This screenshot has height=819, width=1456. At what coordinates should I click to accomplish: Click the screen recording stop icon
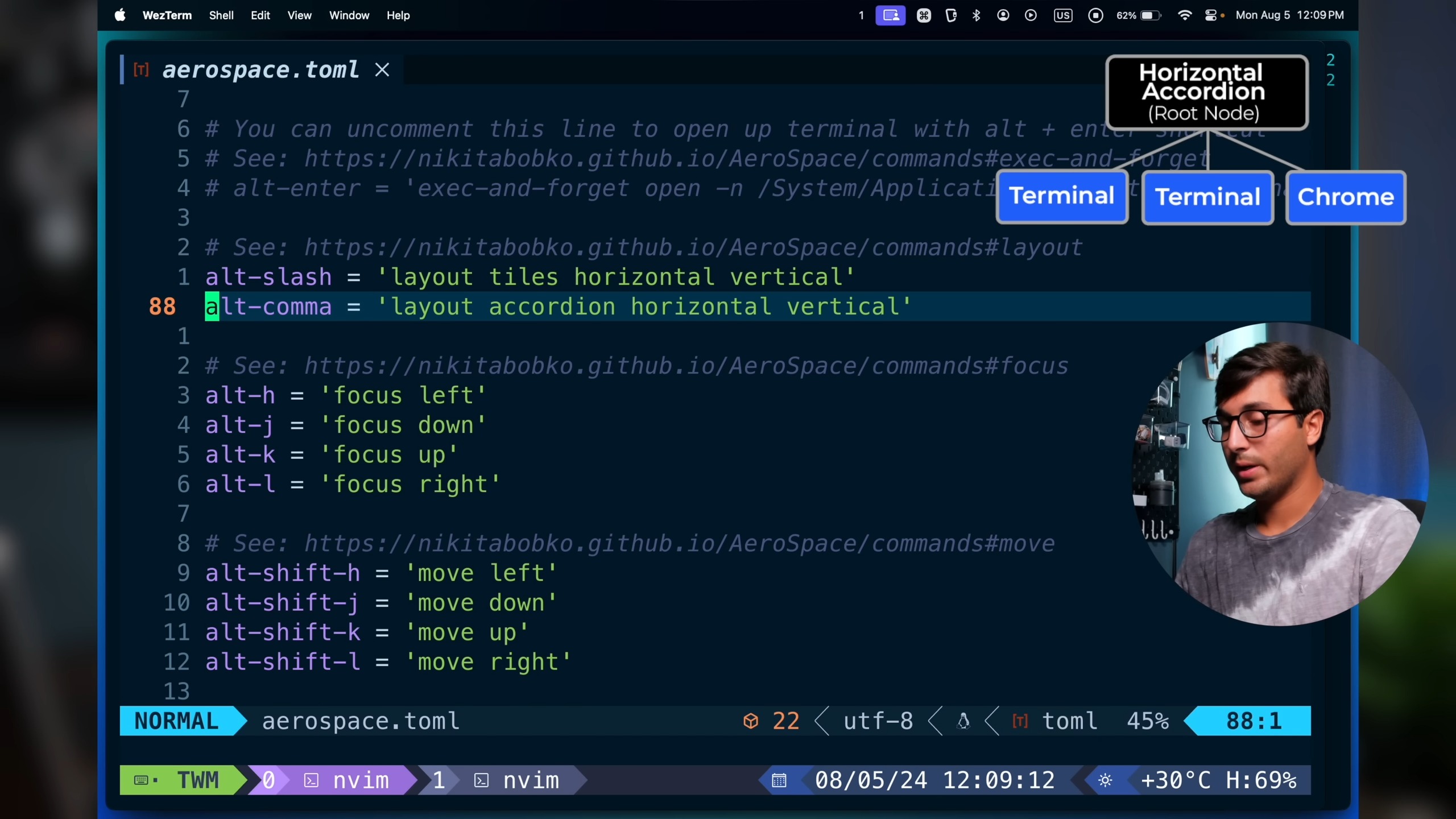pyautogui.click(x=1095, y=15)
